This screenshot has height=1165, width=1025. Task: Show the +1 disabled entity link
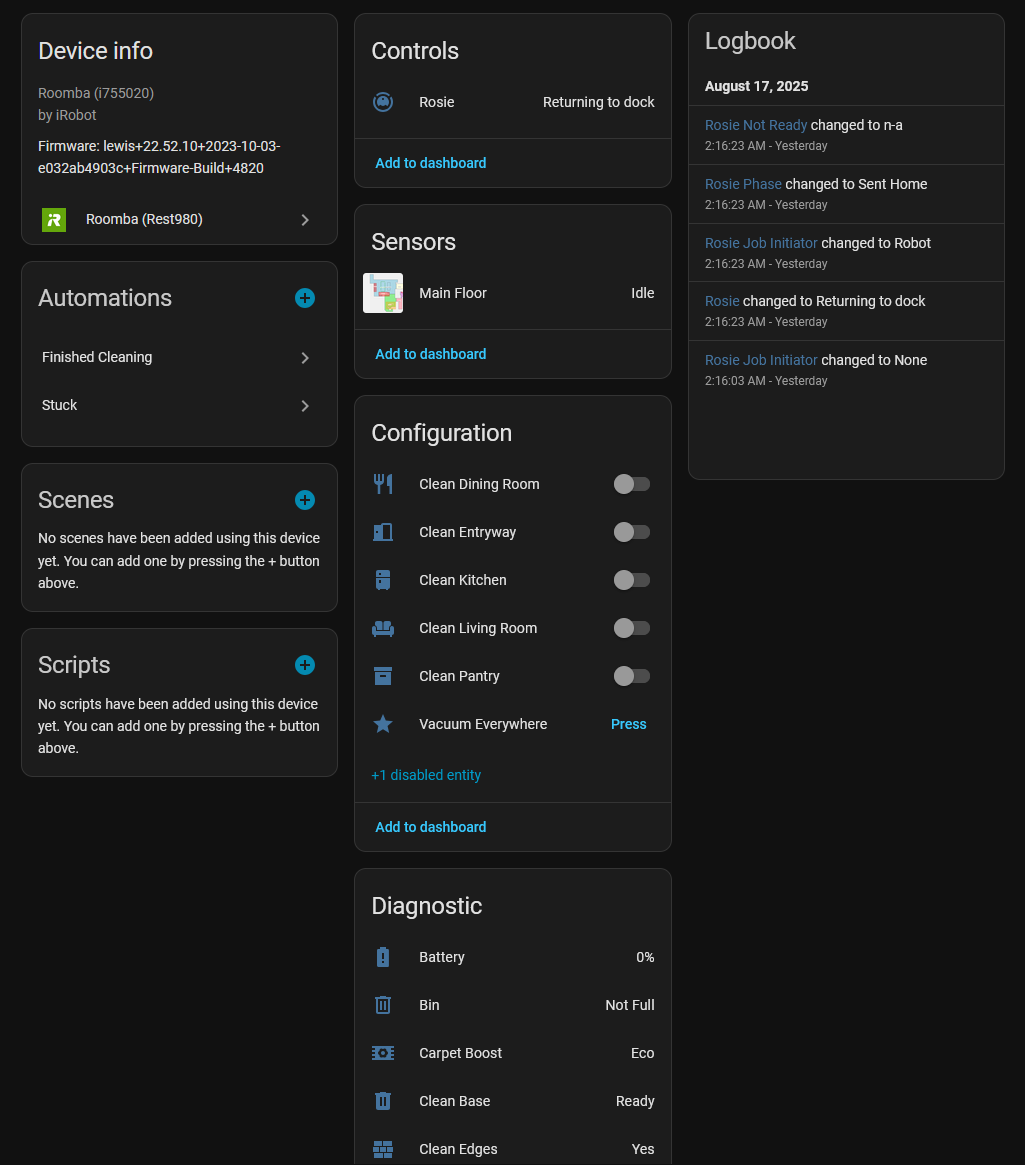(x=426, y=775)
